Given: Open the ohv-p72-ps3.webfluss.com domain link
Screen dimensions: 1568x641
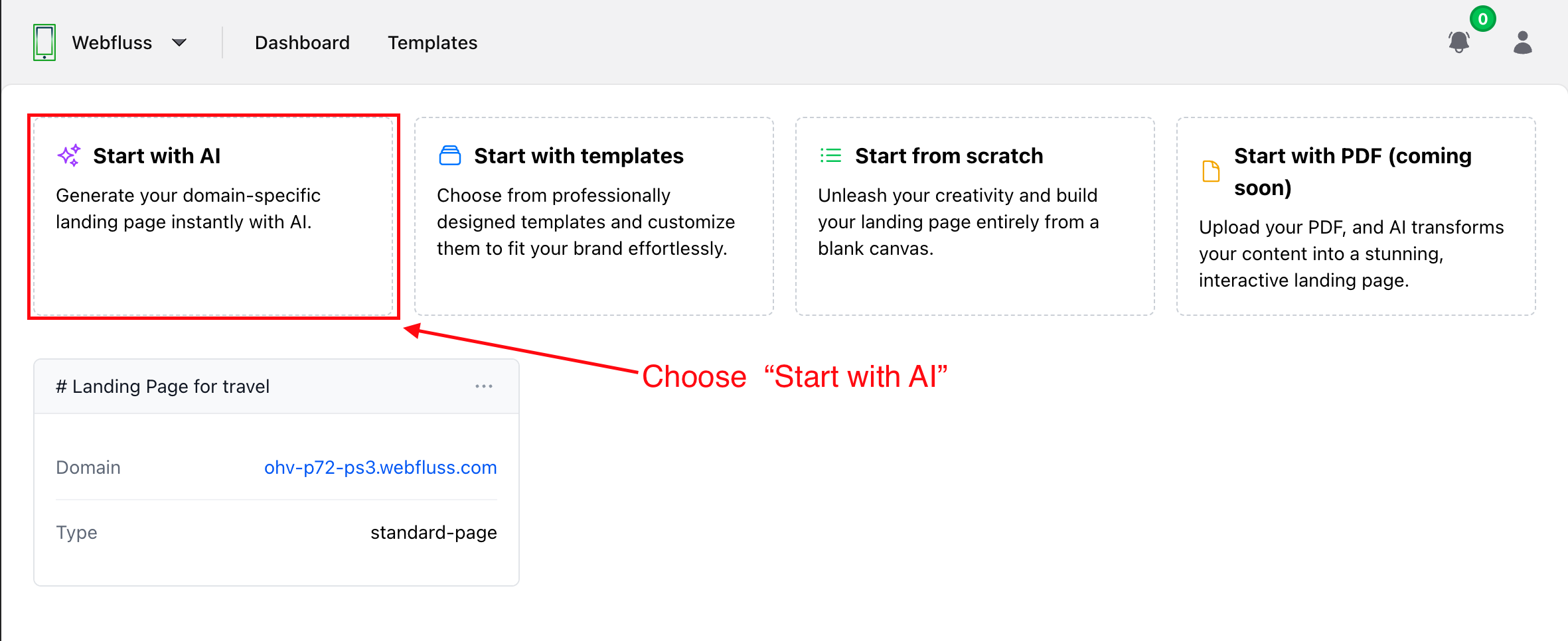Looking at the screenshot, I should pos(380,467).
